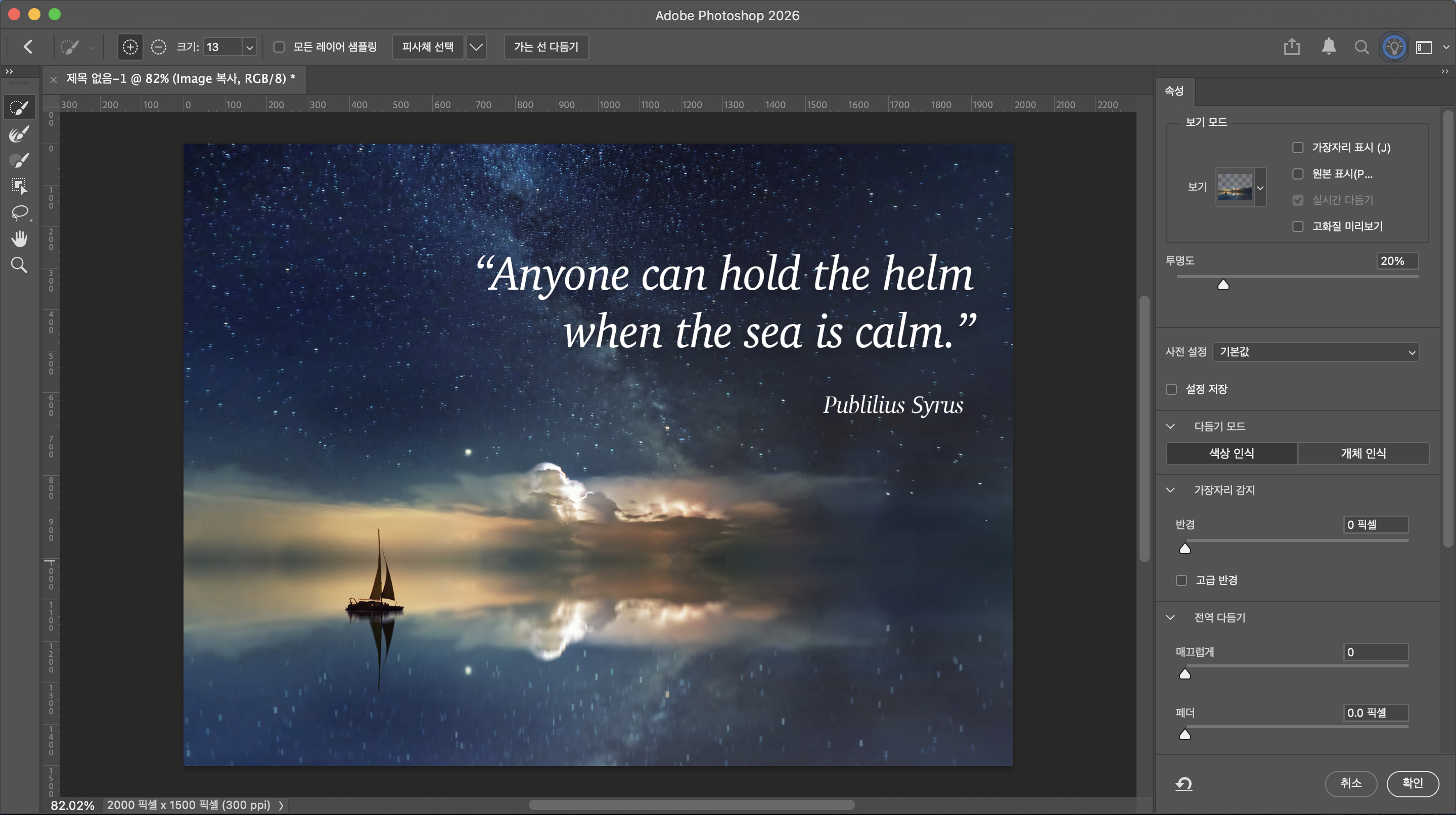Screen dimensions: 1456x815
Task: Enable 모든 레이어 샘플링 checkbox
Action: [x=279, y=47]
